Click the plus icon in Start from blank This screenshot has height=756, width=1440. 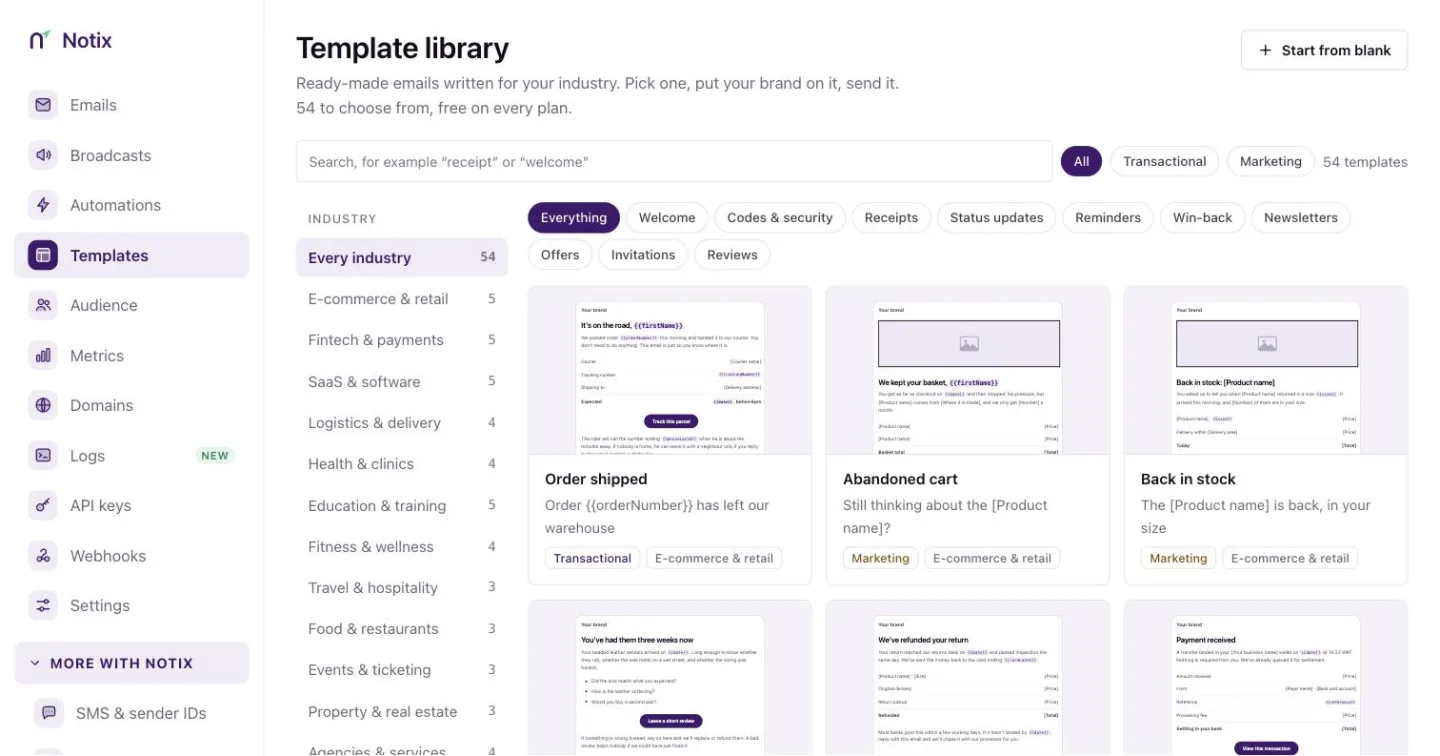1265,50
